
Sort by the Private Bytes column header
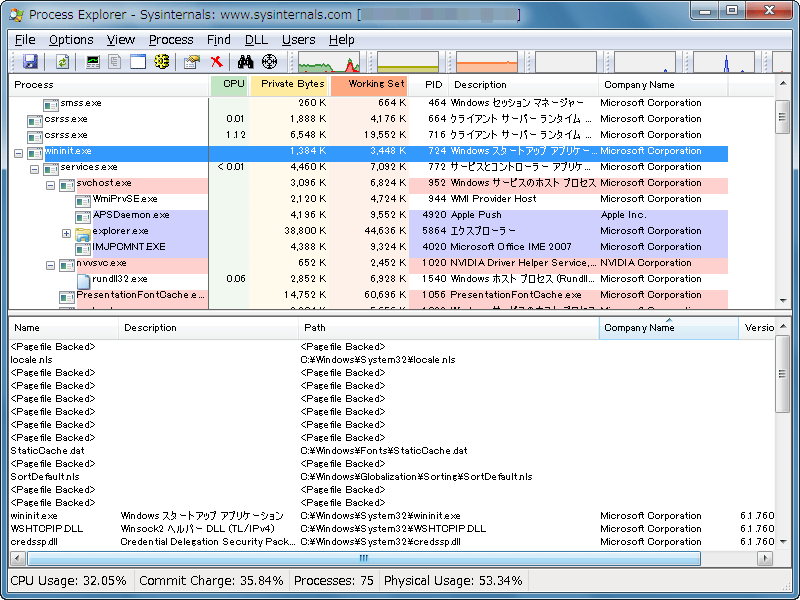click(x=290, y=85)
